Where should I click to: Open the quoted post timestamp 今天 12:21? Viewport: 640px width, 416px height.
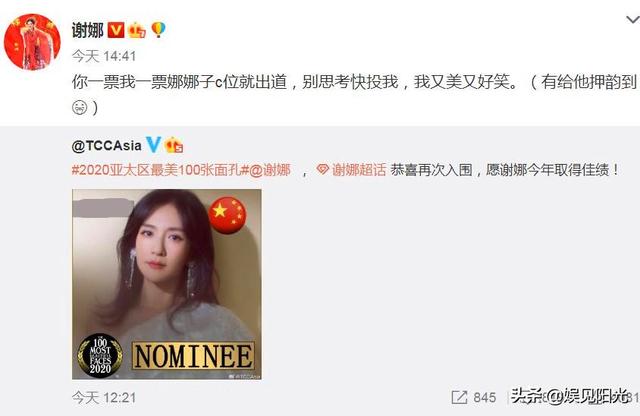click(104, 398)
